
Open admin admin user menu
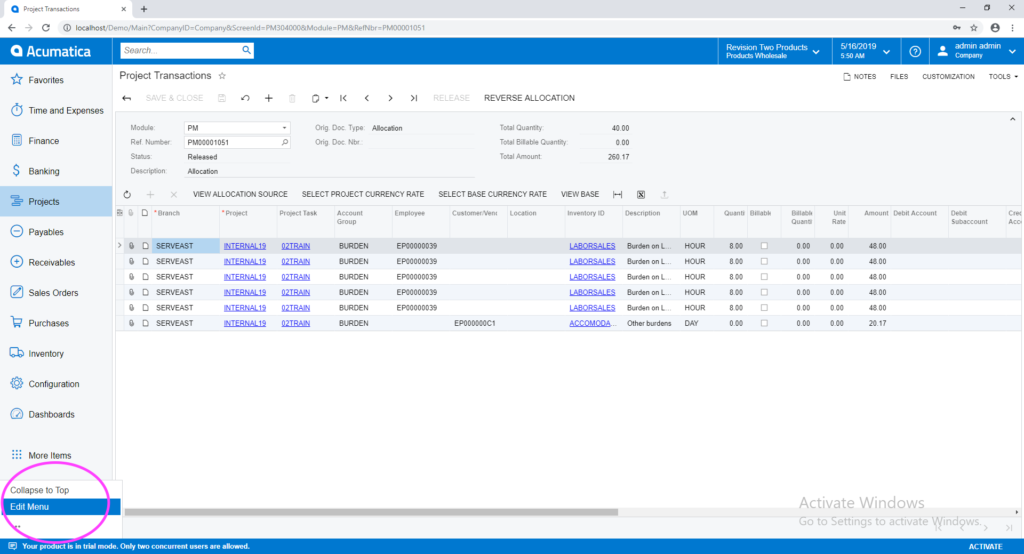(976, 51)
